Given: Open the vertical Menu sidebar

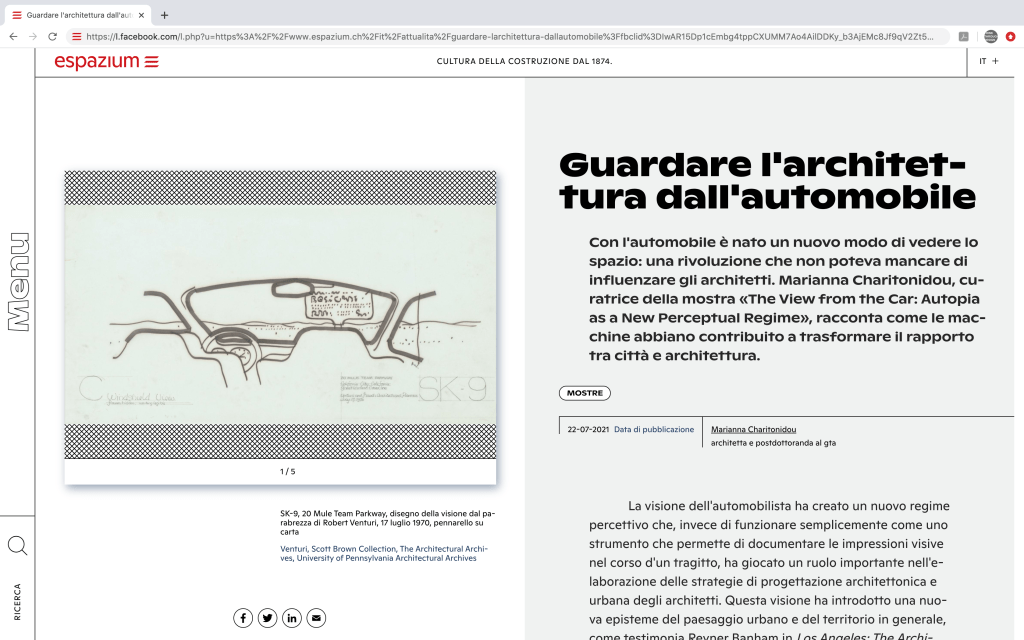Looking at the screenshot, I should click(17, 281).
